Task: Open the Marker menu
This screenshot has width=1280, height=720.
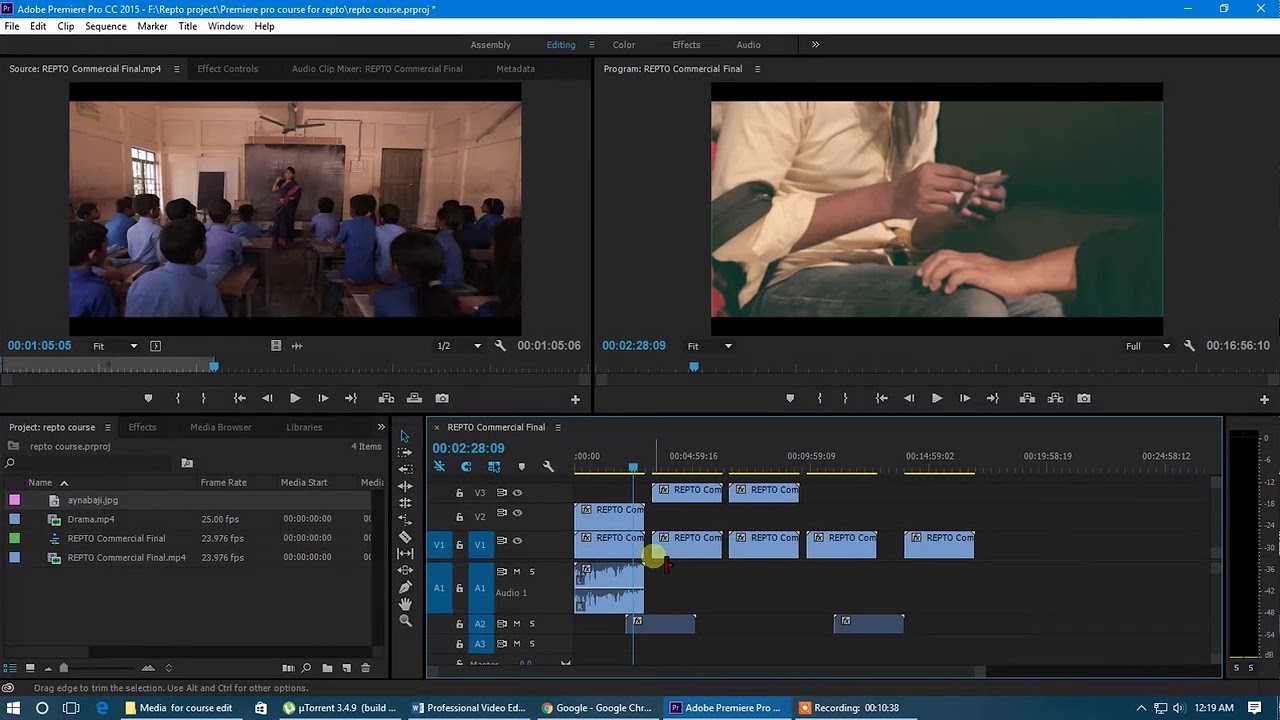Action: [x=152, y=26]
